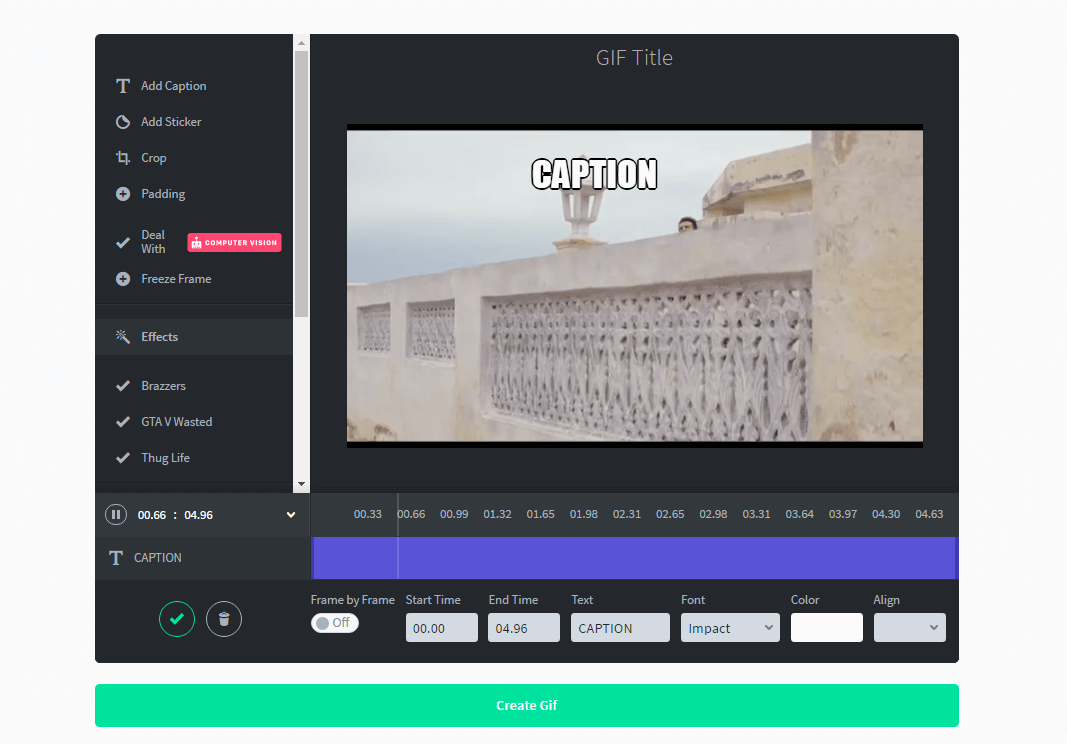This screenshot has width=1067, height=744.
Task: Click the 03.64 timeline tick
Action: pyautogui.click(x=800, y=515)
